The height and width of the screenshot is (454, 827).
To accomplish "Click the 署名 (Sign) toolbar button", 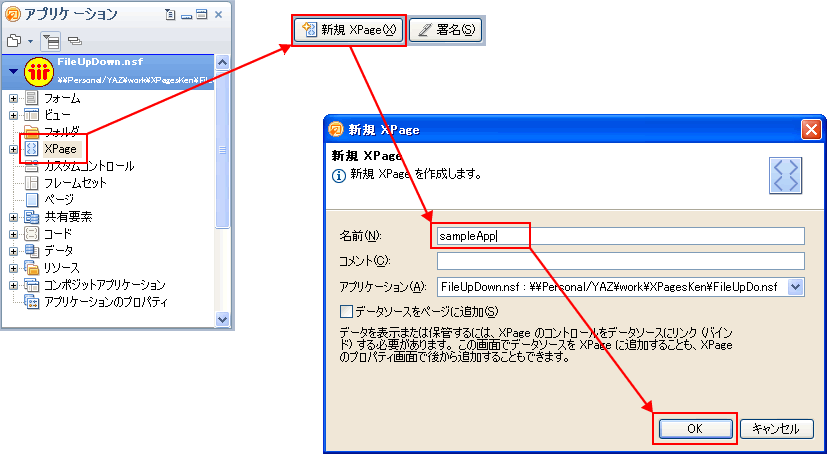I will (x=446, y=30).
